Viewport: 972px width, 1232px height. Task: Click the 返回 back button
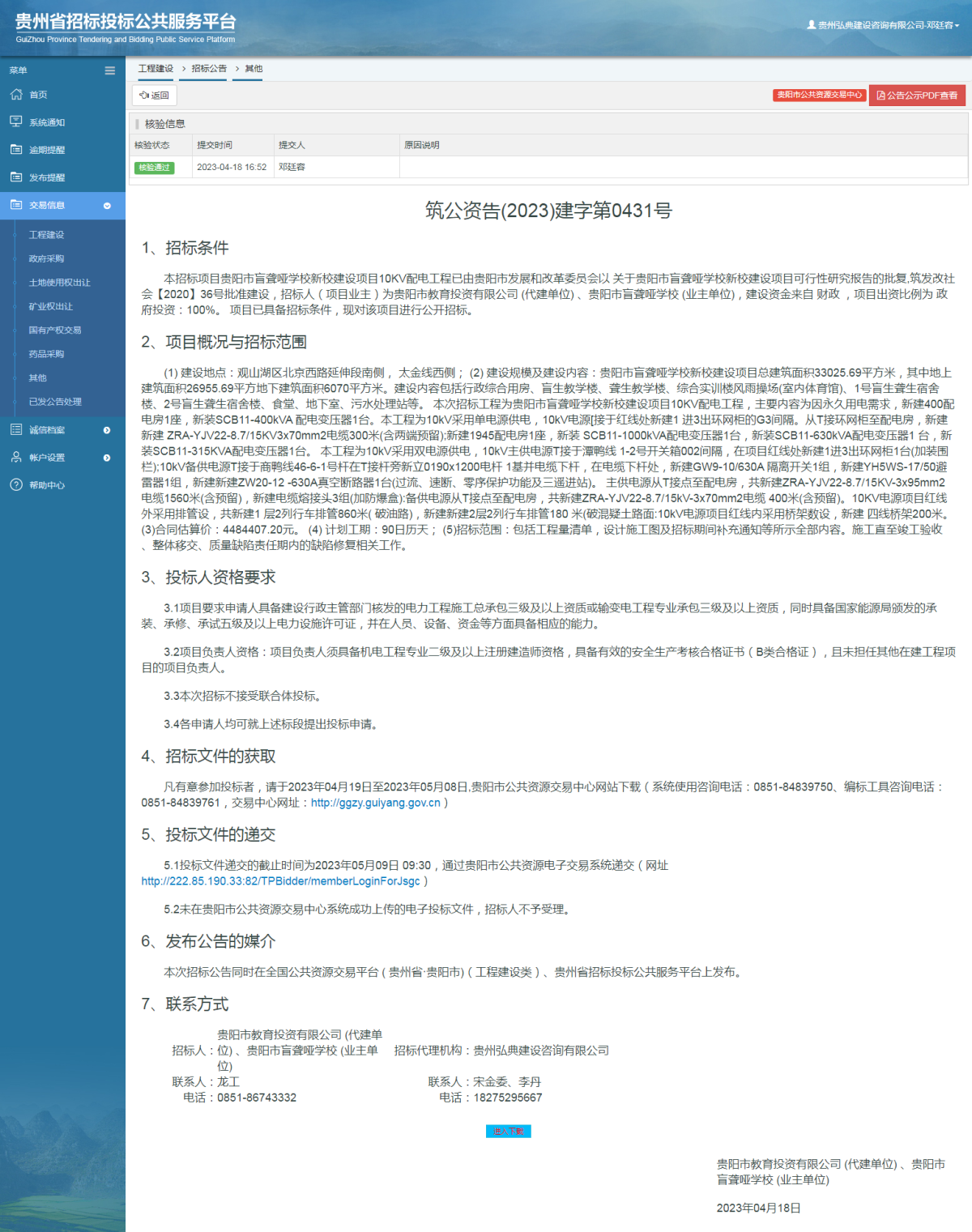pos(155,96)
